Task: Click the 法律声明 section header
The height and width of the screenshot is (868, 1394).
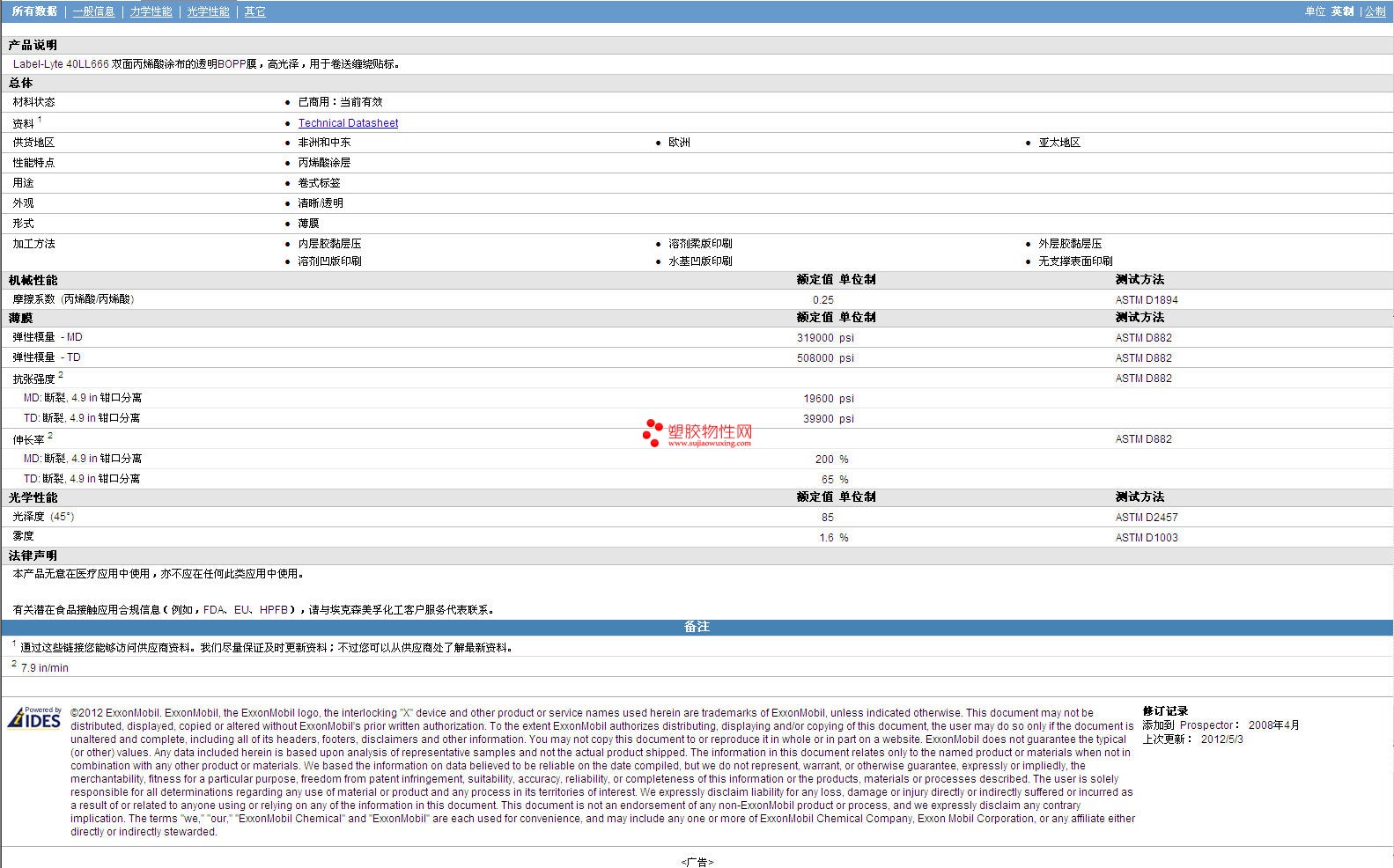Action: (33, 555)
